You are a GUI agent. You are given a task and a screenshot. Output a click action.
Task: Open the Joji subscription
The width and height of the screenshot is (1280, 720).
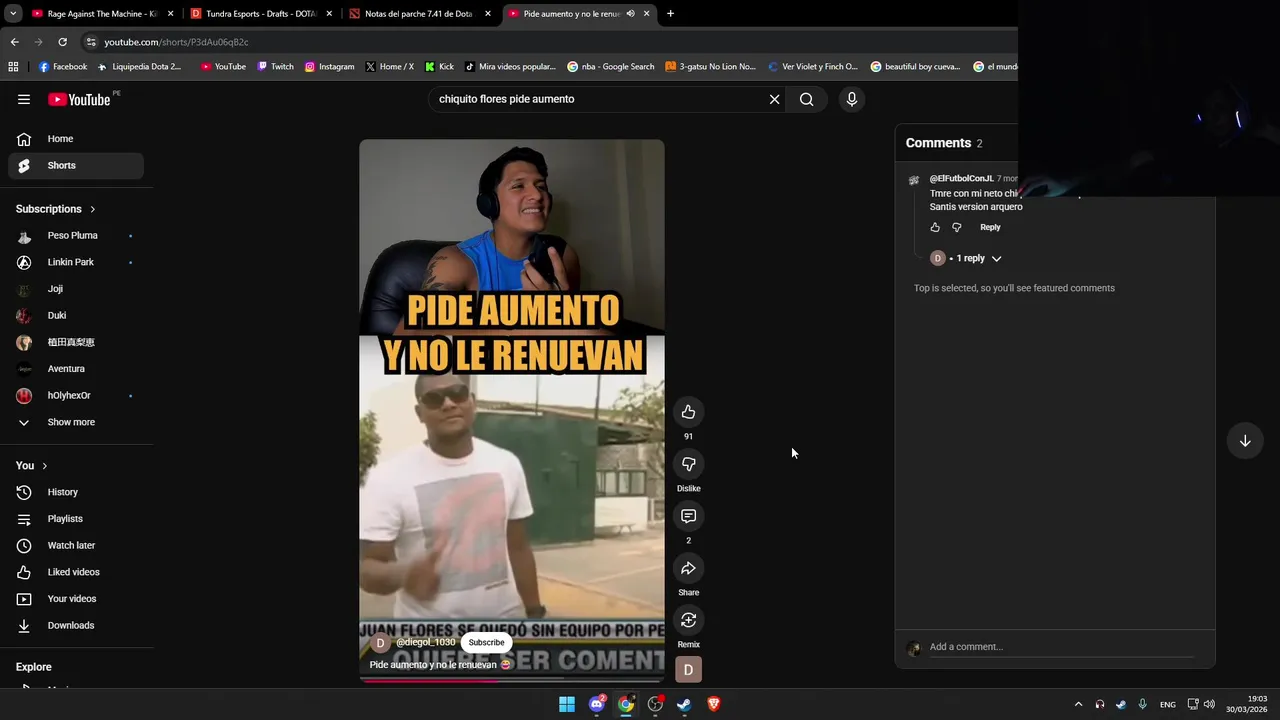(x=76, y=289)
